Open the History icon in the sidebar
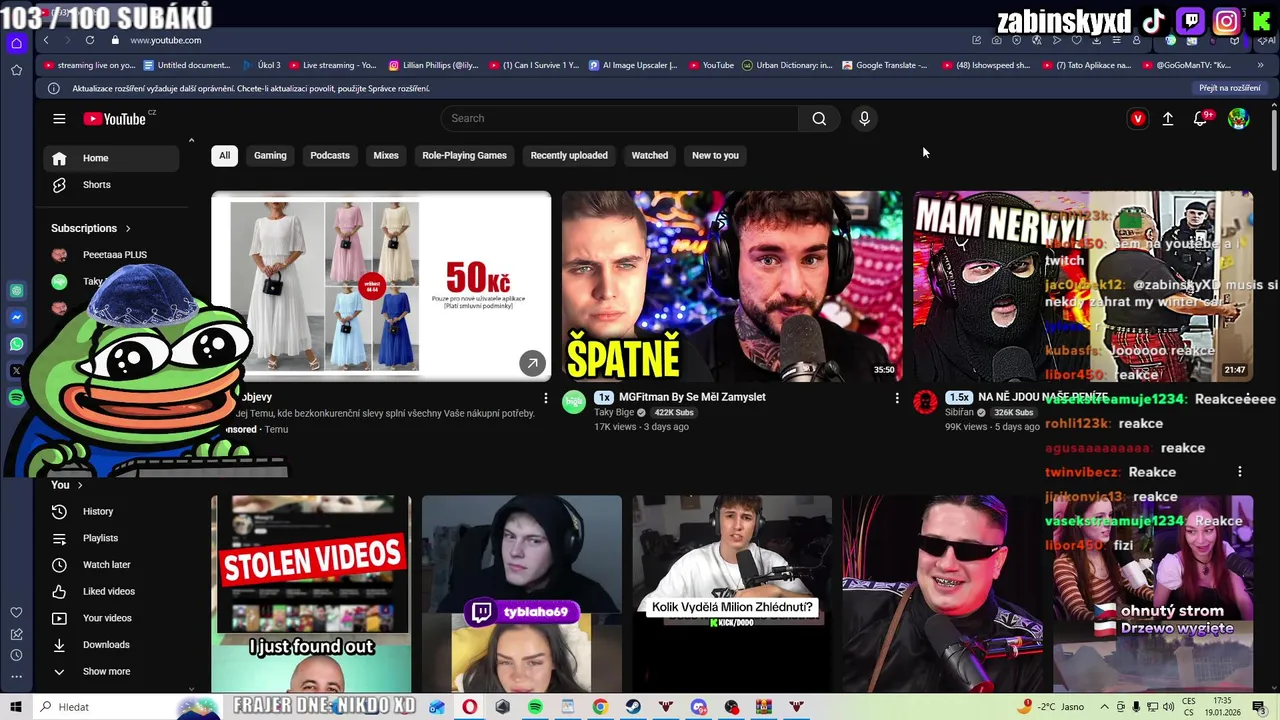The width and height of the screenshot is (1280, 720). tap(59, 511)
